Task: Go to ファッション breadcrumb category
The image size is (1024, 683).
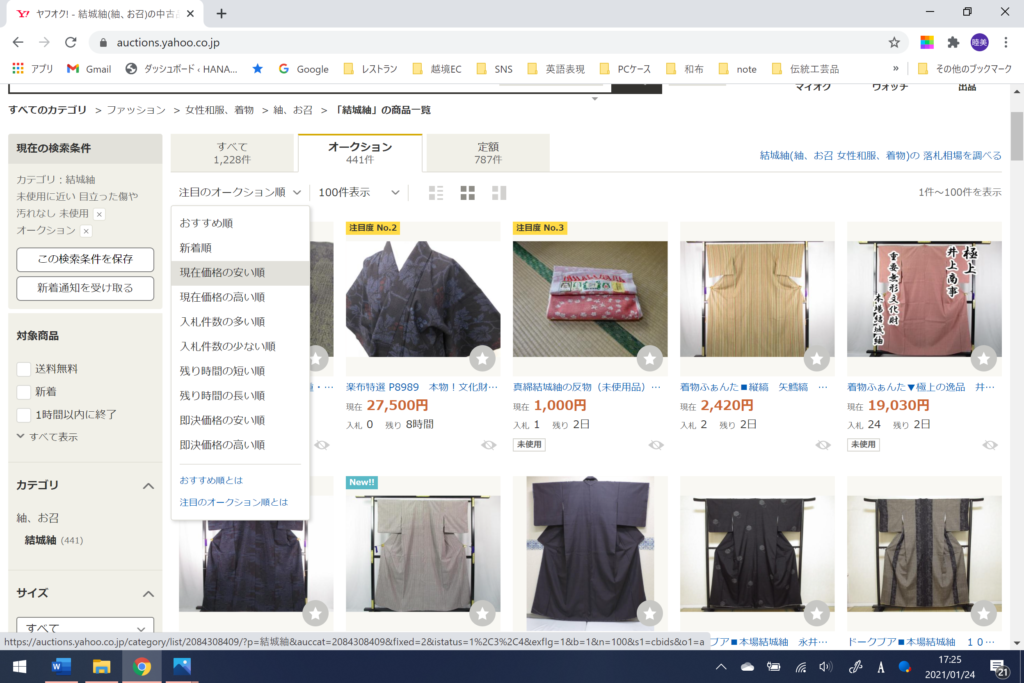Action: click(136, 110)
